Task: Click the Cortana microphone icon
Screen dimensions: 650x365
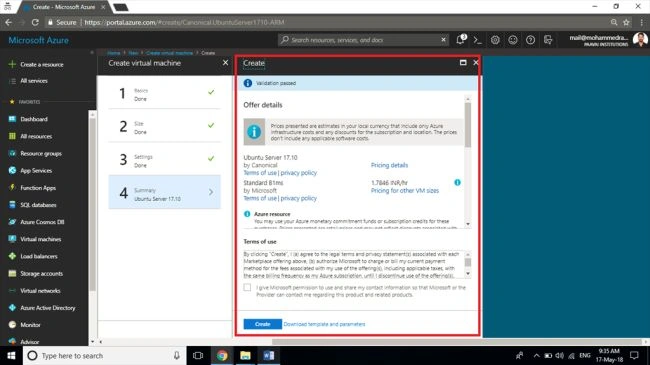Action: [177, 355]
